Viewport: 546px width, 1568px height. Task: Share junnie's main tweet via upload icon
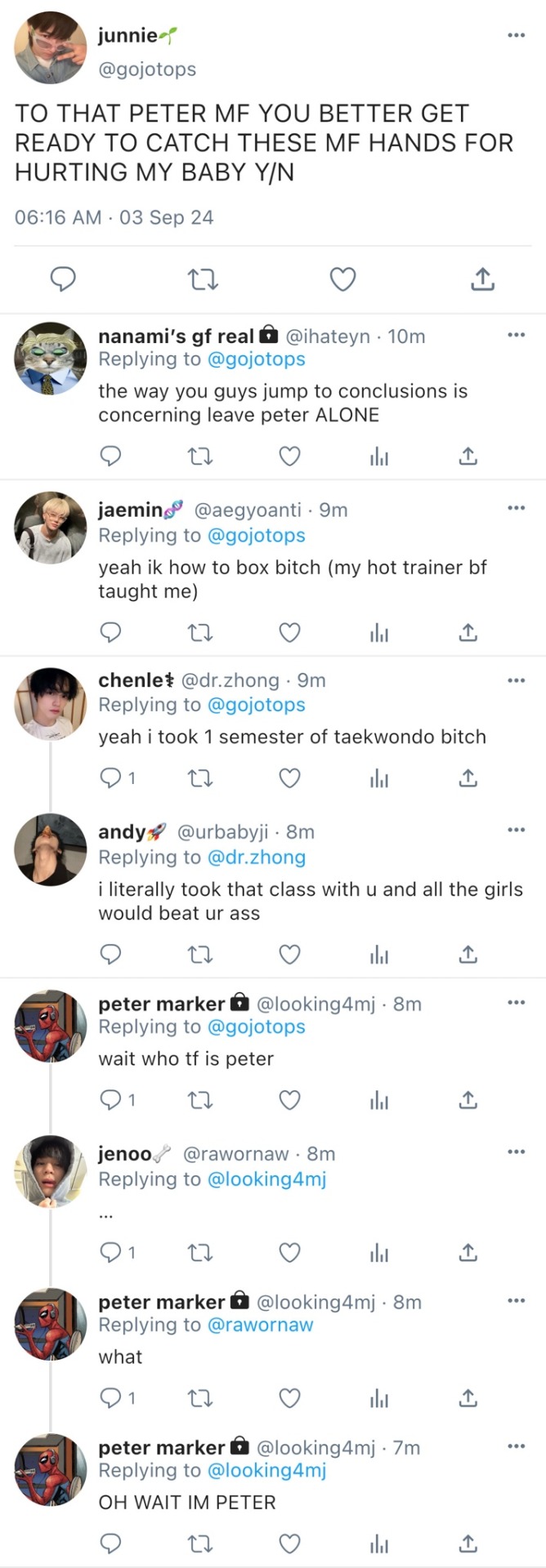coord(483,279)
